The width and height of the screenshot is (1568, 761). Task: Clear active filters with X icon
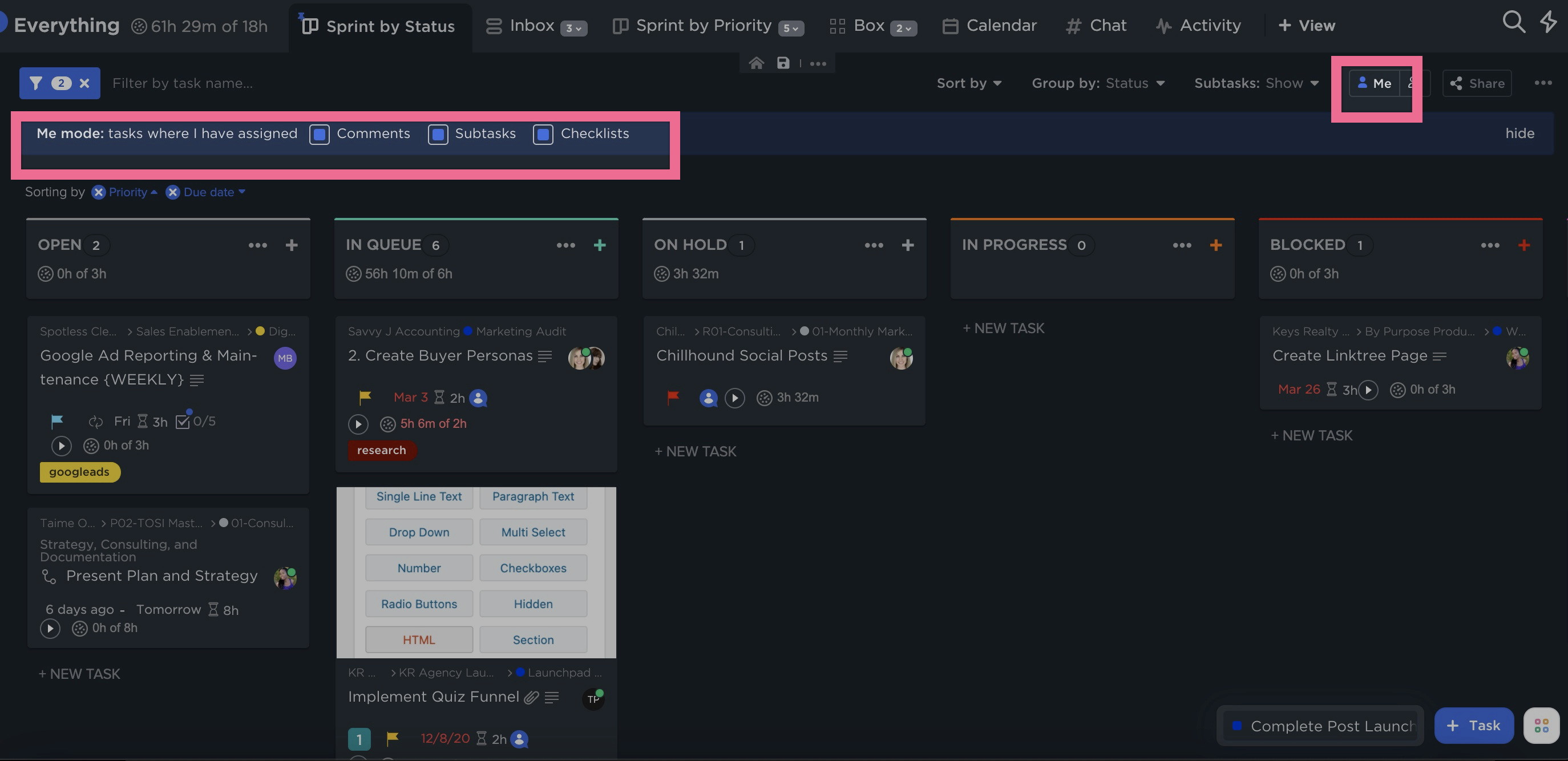(x=84, y=83)
